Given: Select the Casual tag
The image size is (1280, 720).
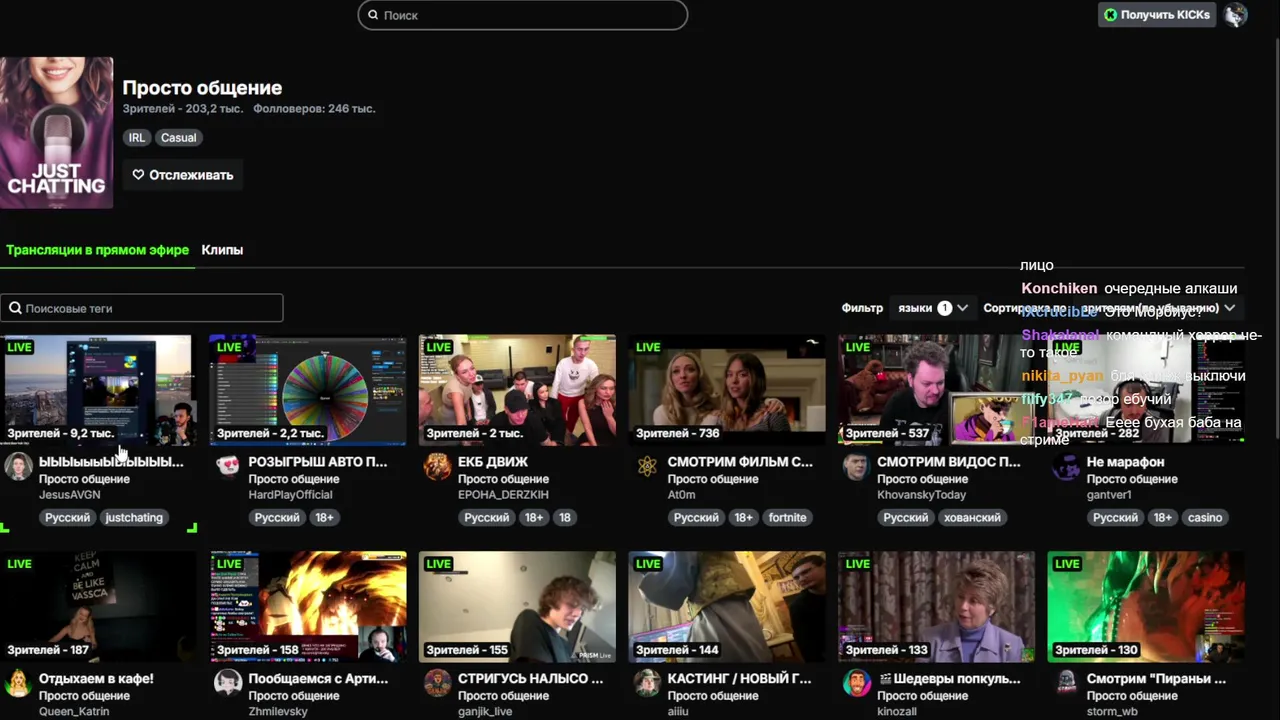Looking at the screenshot, I should 179,138.
